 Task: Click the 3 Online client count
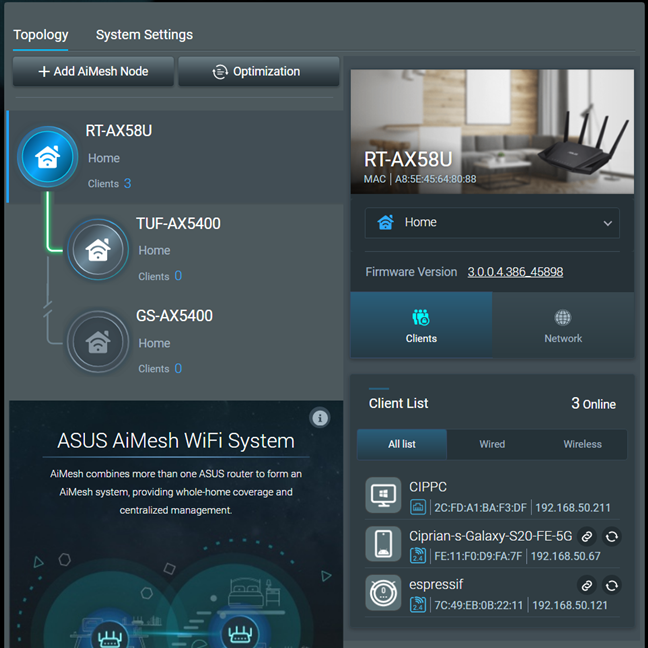click(593, 403)
